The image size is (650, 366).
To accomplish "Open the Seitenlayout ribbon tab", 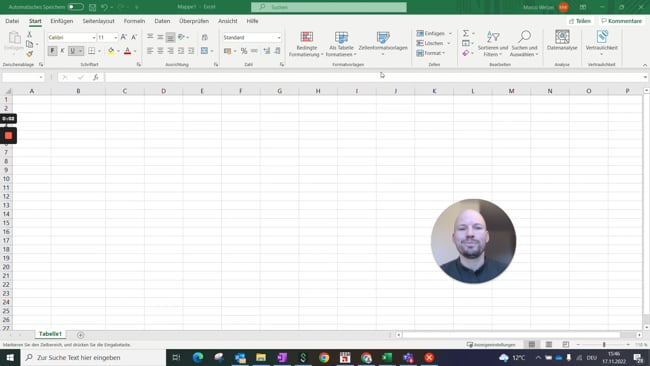I will (x=98, y=21).
